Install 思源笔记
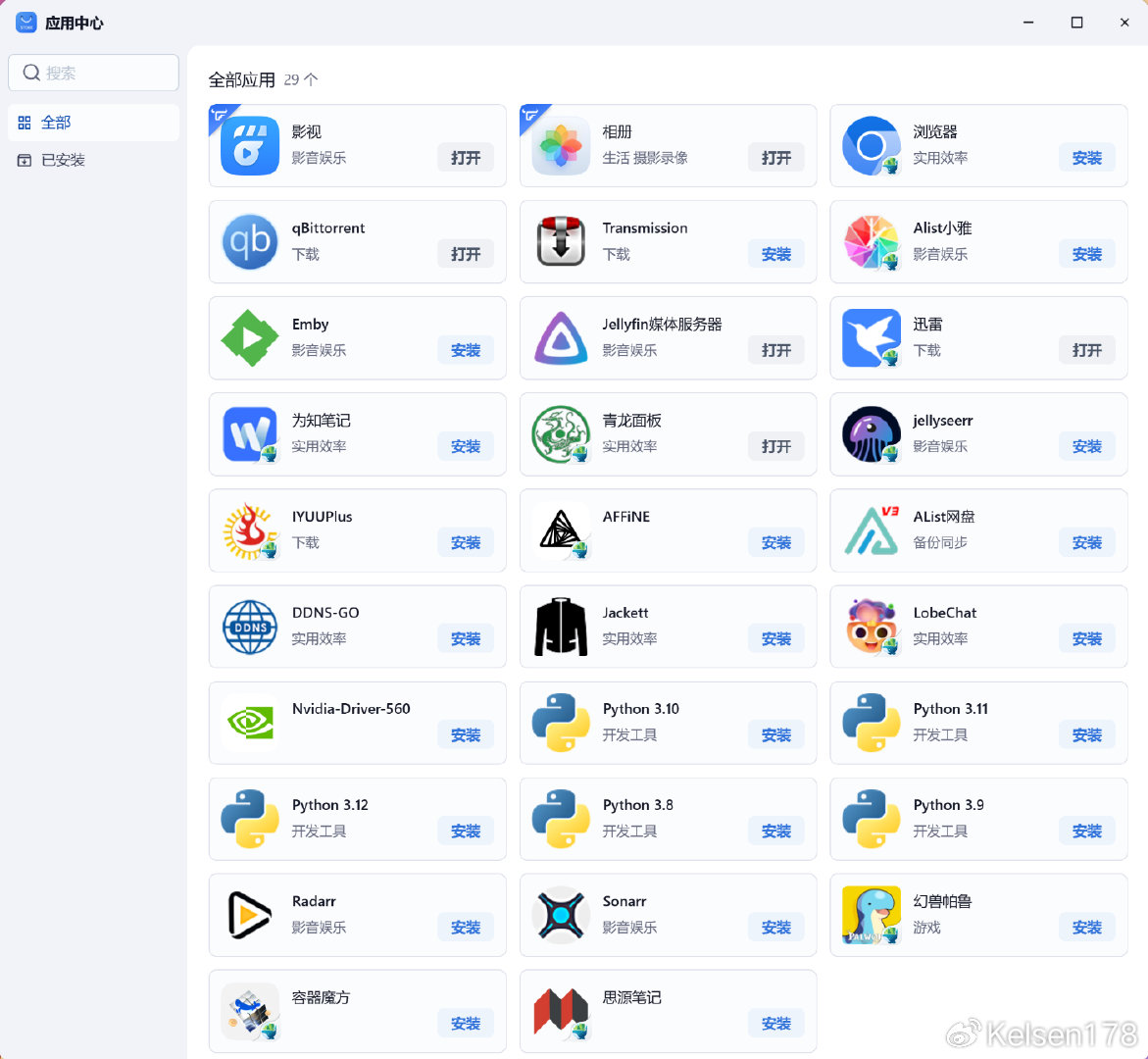Image resolution: width=1148 pixels, height=1059 pixels. click(x=776, y=1024)
